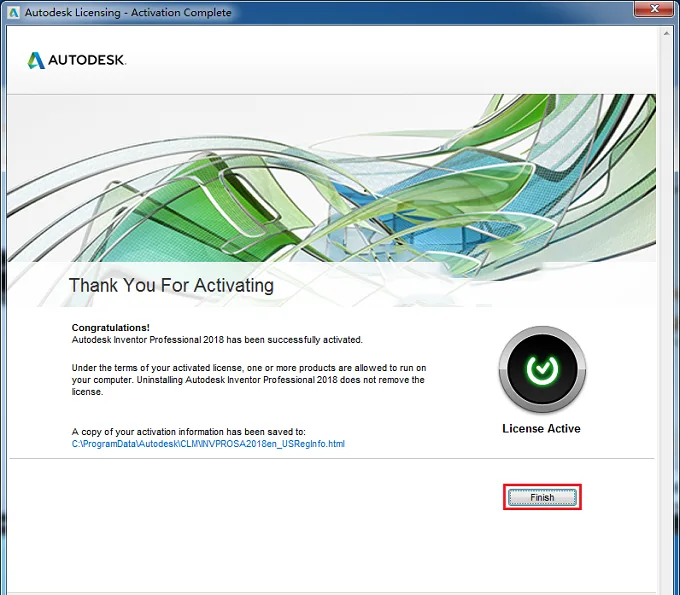The image size is (680, 595).
Task: Click the Autodesk logo in header
Action: (x=77, y=60)
